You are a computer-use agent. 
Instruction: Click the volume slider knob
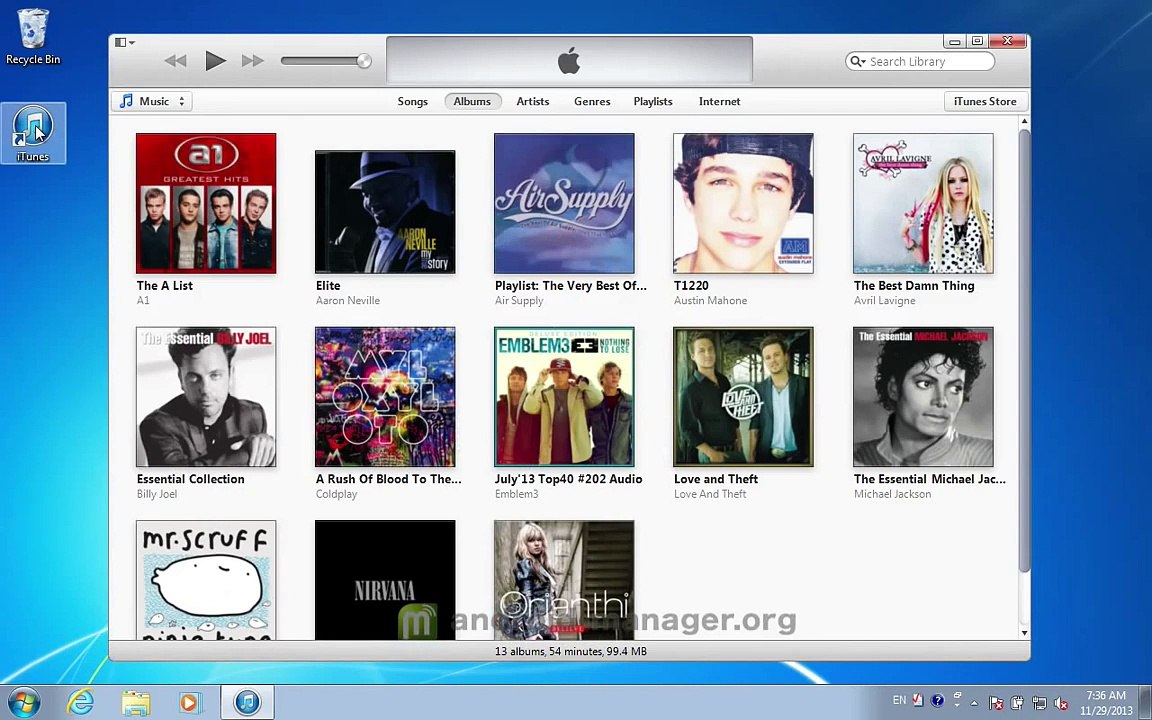click(364, 61)
